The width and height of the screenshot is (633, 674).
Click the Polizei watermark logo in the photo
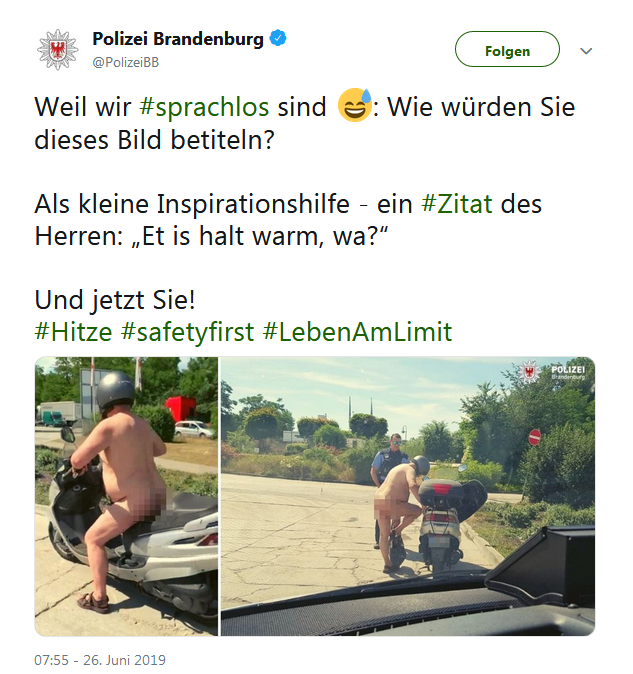pyautogui.click(x=551, y=372)
